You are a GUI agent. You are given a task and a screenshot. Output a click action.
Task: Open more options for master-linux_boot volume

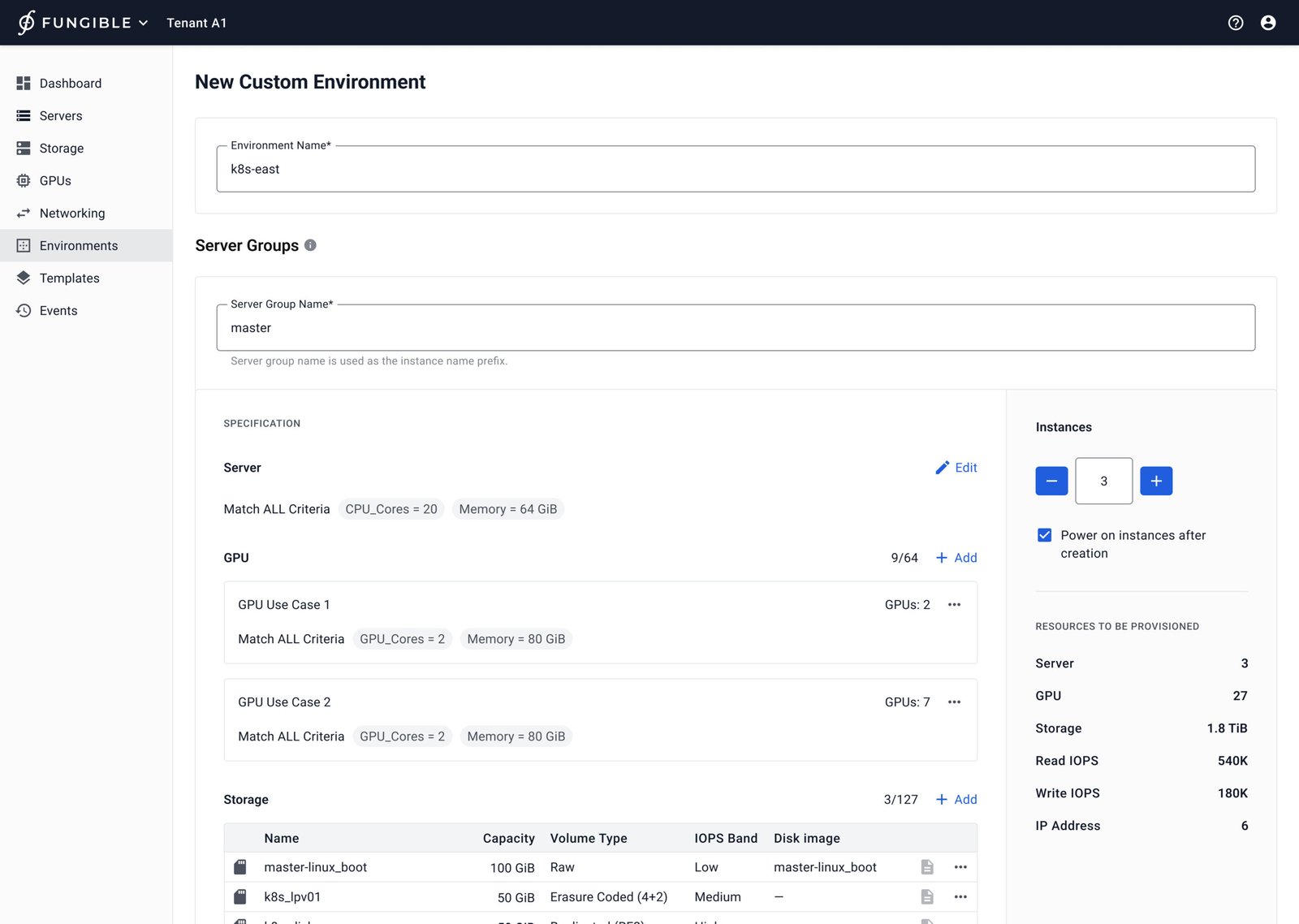(x=960, y=867)
